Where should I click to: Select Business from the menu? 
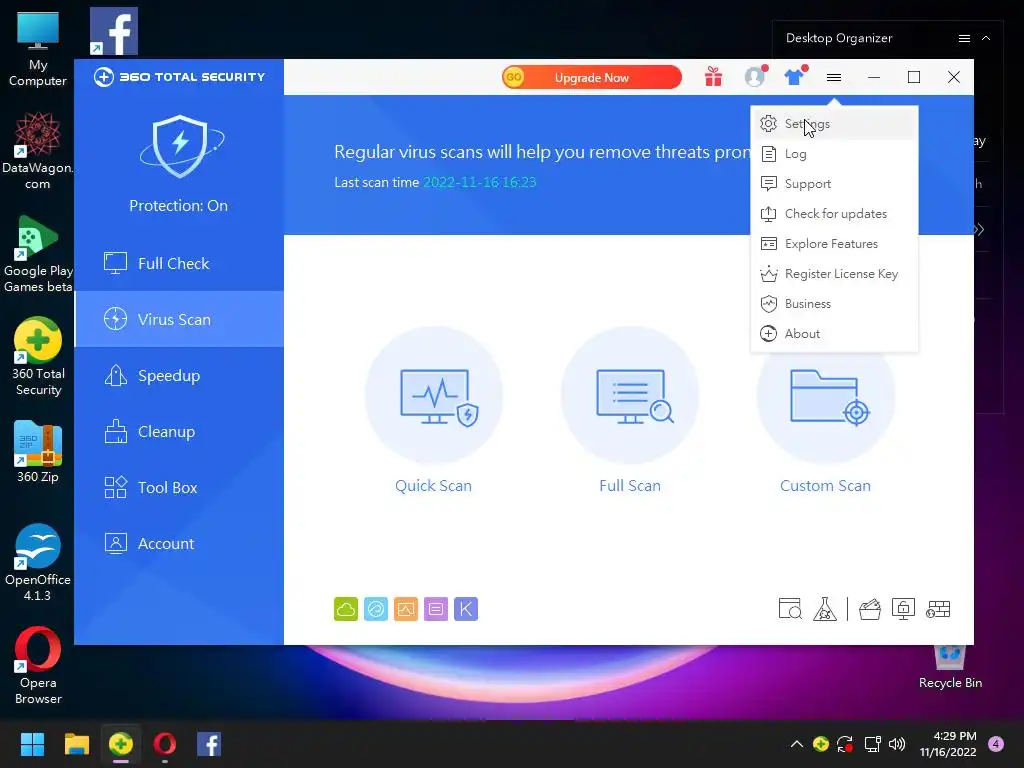point(835,304)
